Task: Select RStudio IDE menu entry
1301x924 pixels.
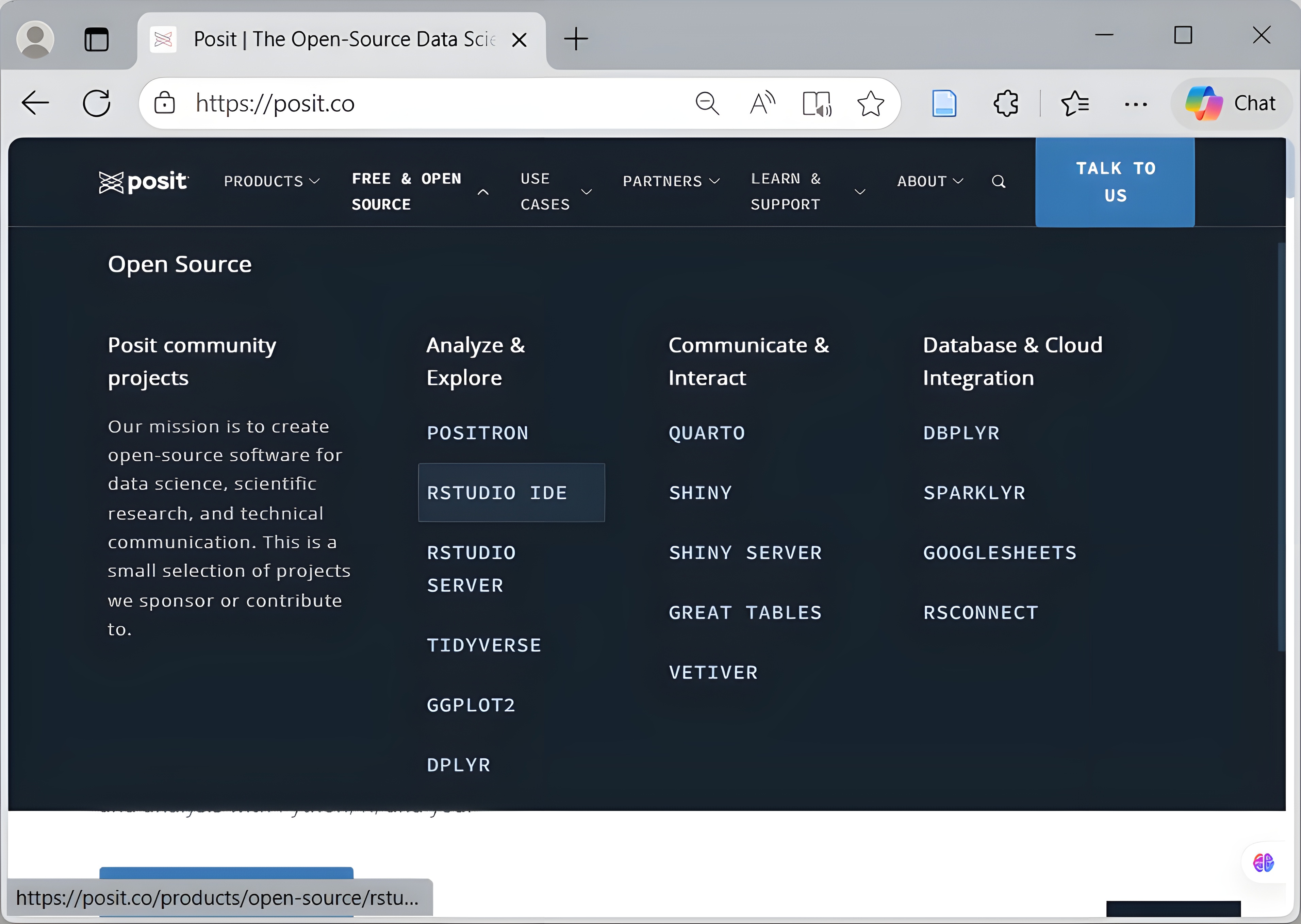Action: (x=497, y=493)
